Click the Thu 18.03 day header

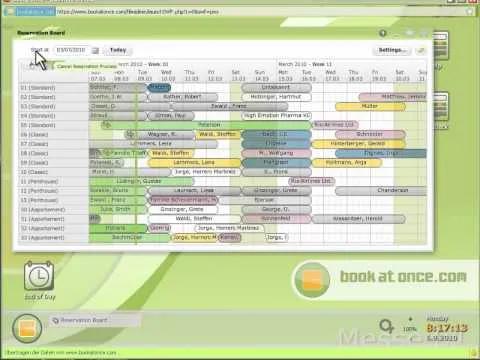(x=355, y=75)
